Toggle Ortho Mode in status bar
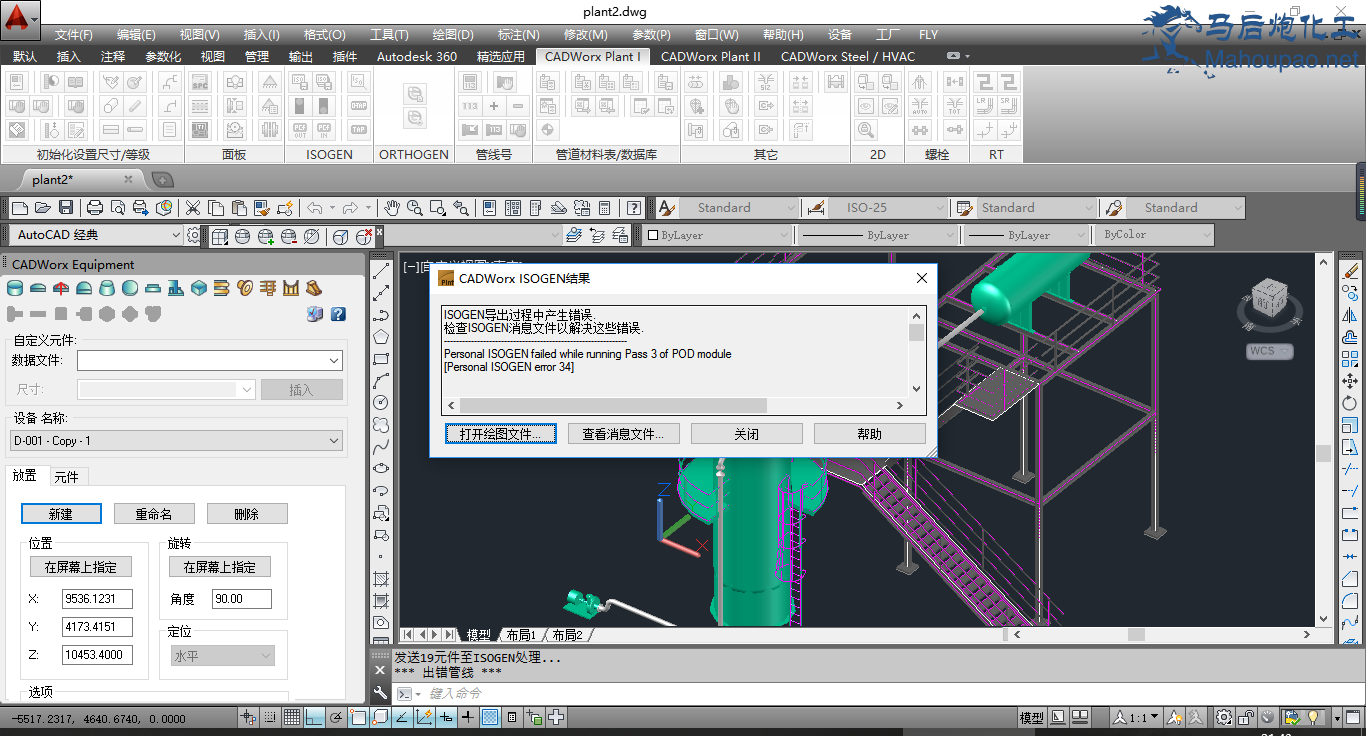Image resolution: width=1366 pixels, height=736 pixels. [314, 717]
